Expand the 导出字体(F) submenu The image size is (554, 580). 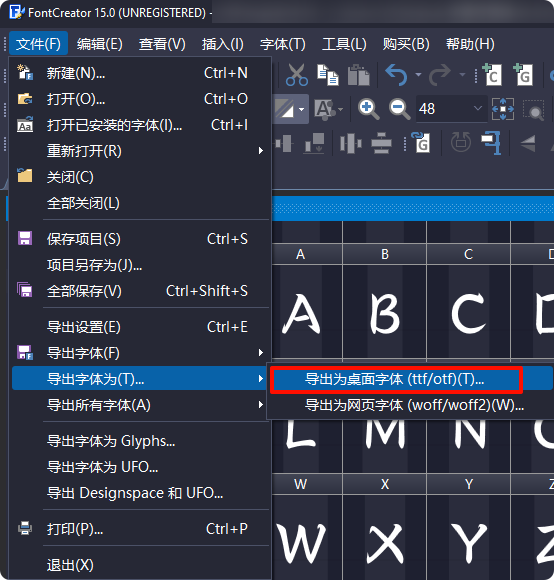click(x=140, y=353)
